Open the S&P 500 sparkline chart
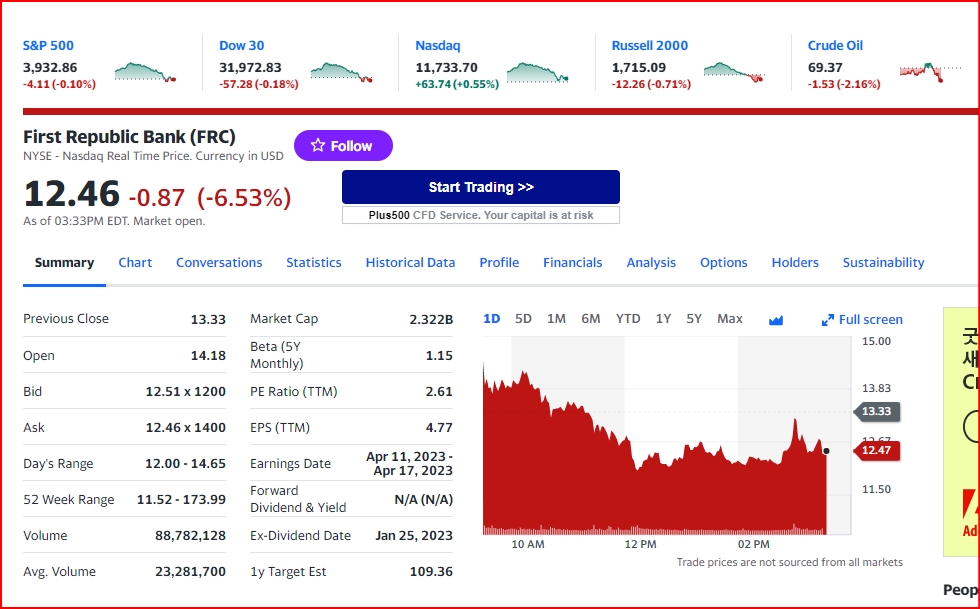Viewport: 980px width, 609px height. click(x=145, y=72)
